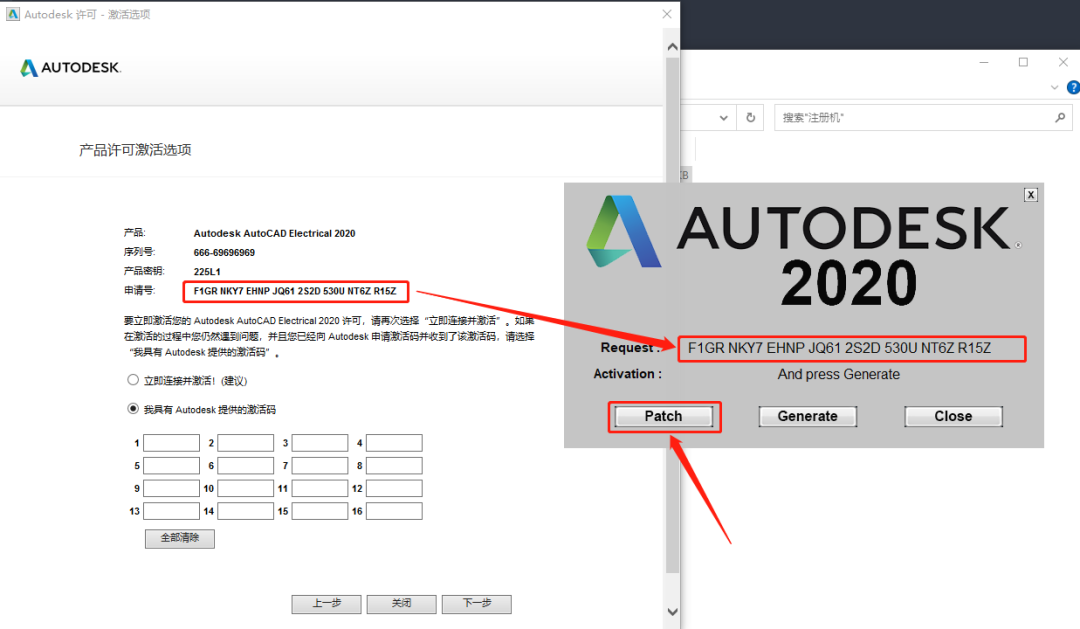The image size is (1080, 629).
Task: Click activation code field 5
Action: tap(172, 466)
